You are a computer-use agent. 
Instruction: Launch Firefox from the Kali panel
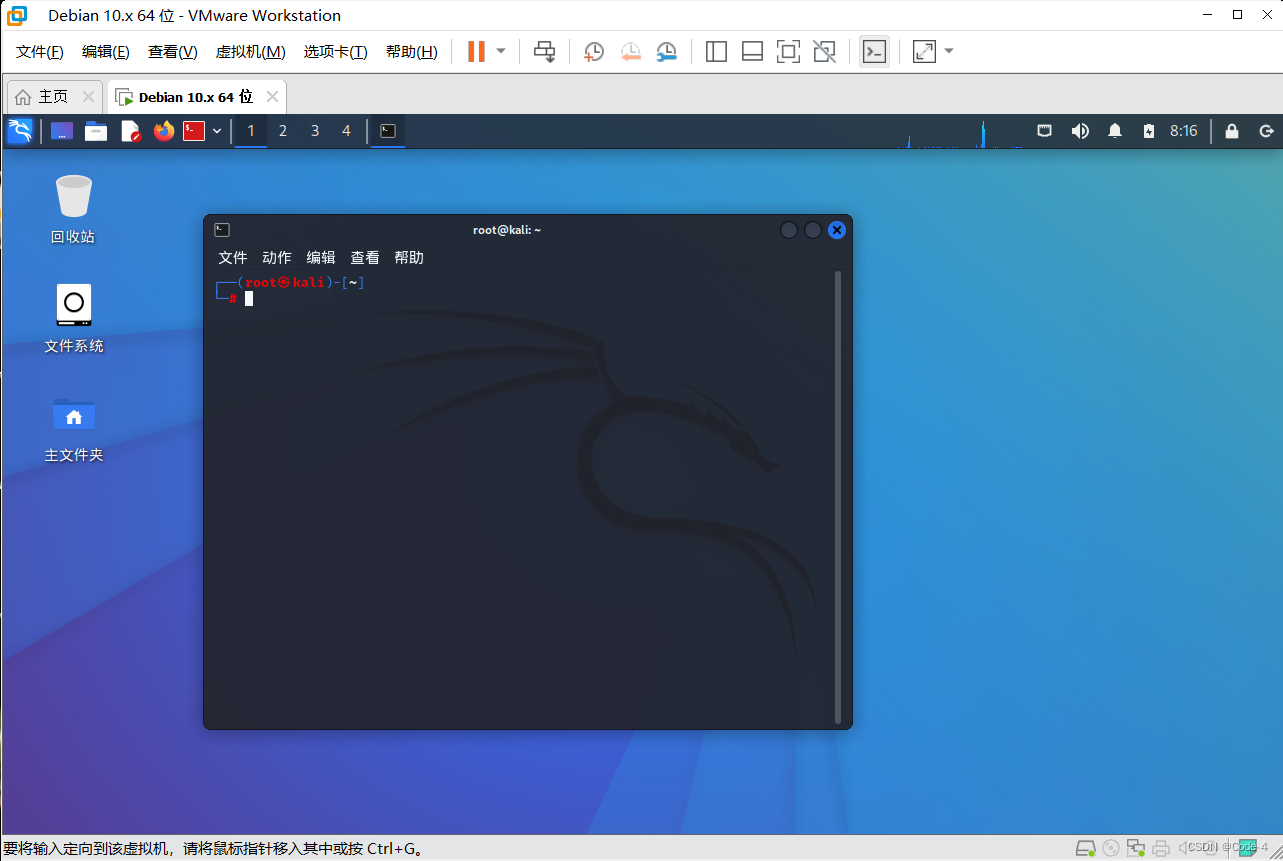pyautogui.click(x=164, y=131)
